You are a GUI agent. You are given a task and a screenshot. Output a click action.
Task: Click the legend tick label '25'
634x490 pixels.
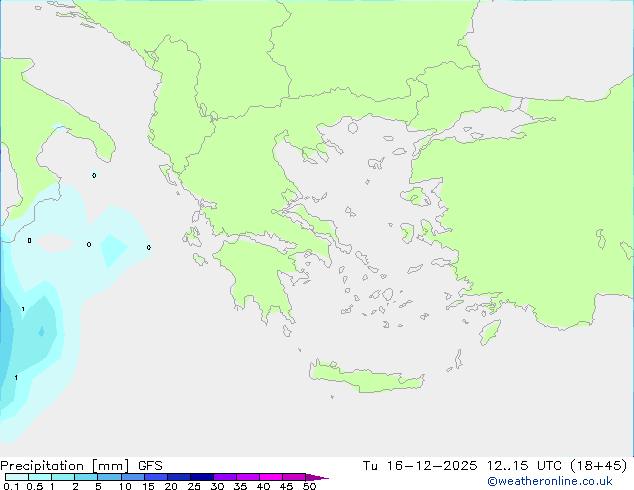(x=194, y=486)
